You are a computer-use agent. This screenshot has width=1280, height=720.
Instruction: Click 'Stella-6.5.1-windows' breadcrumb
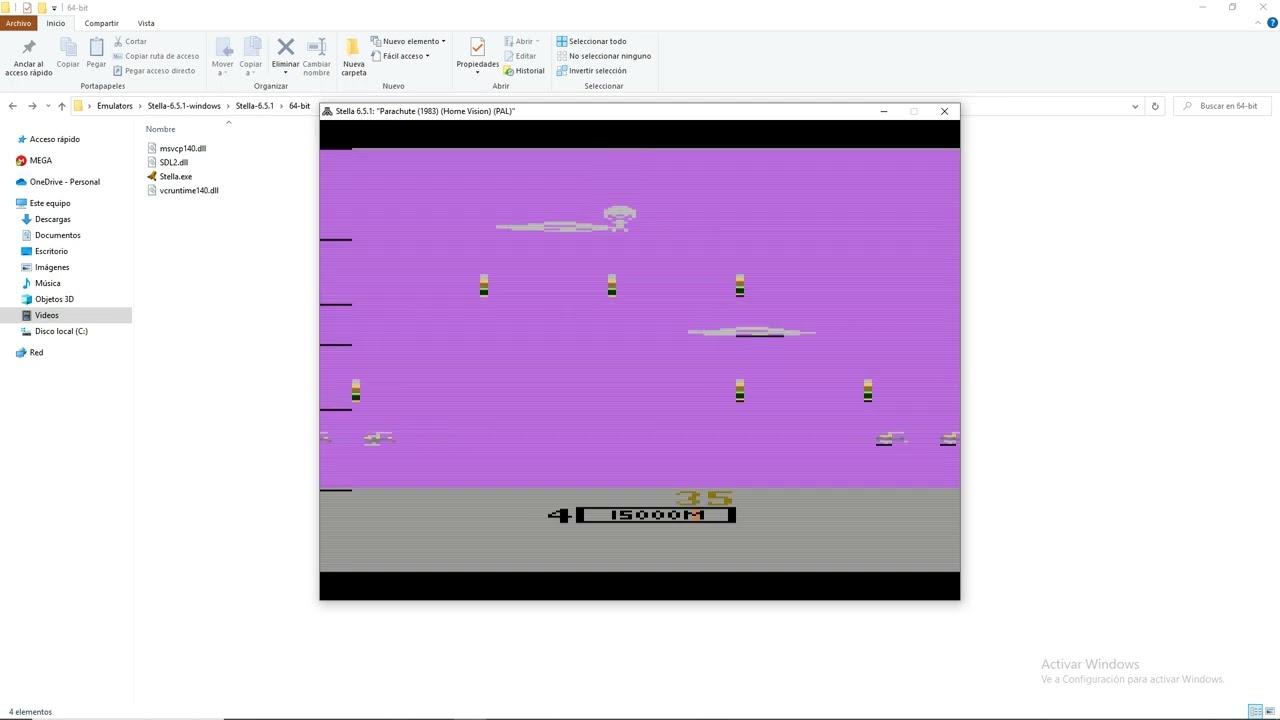pyautogui.click(x=184, y=106)
